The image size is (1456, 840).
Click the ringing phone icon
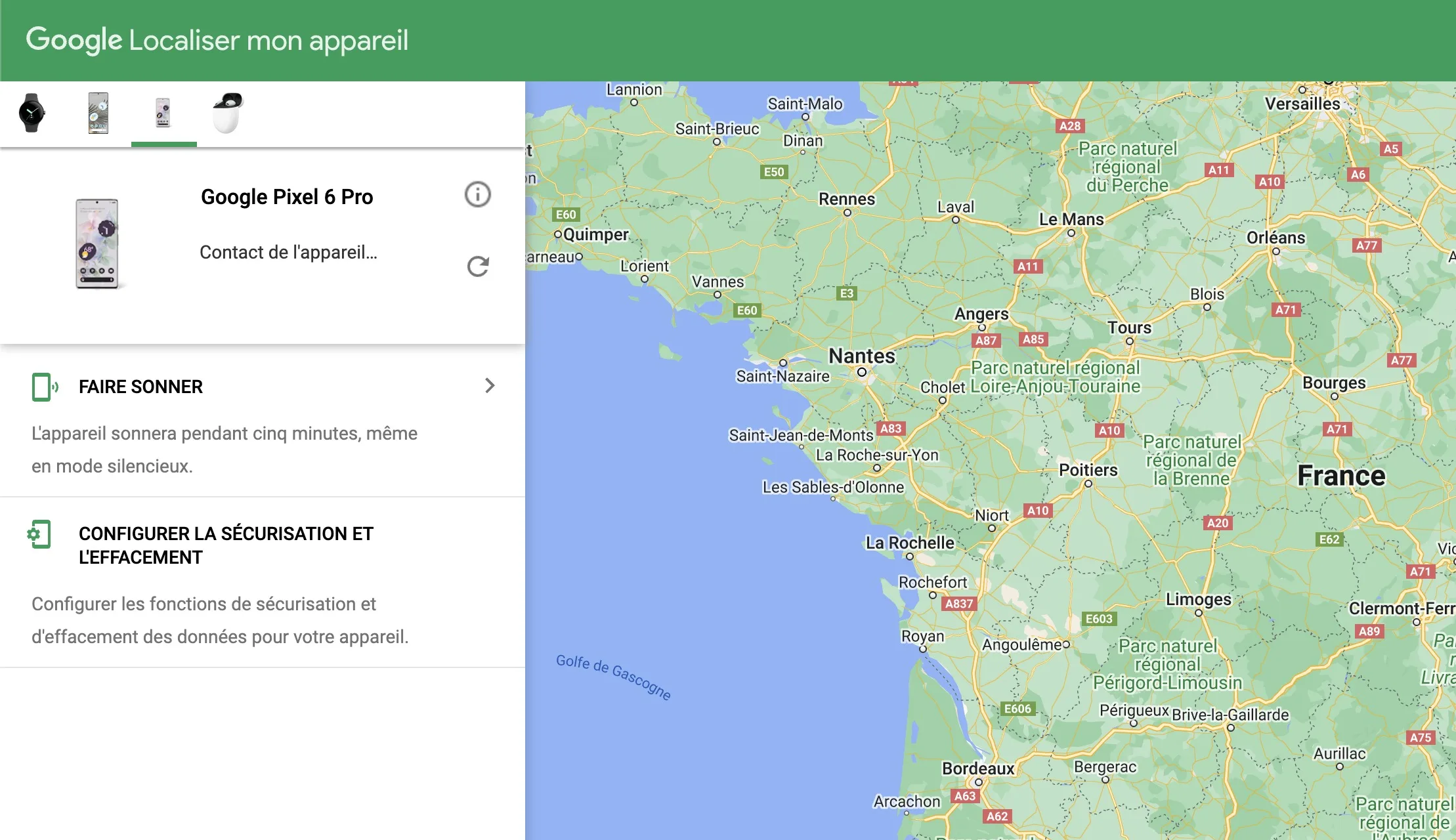[45, 387]
